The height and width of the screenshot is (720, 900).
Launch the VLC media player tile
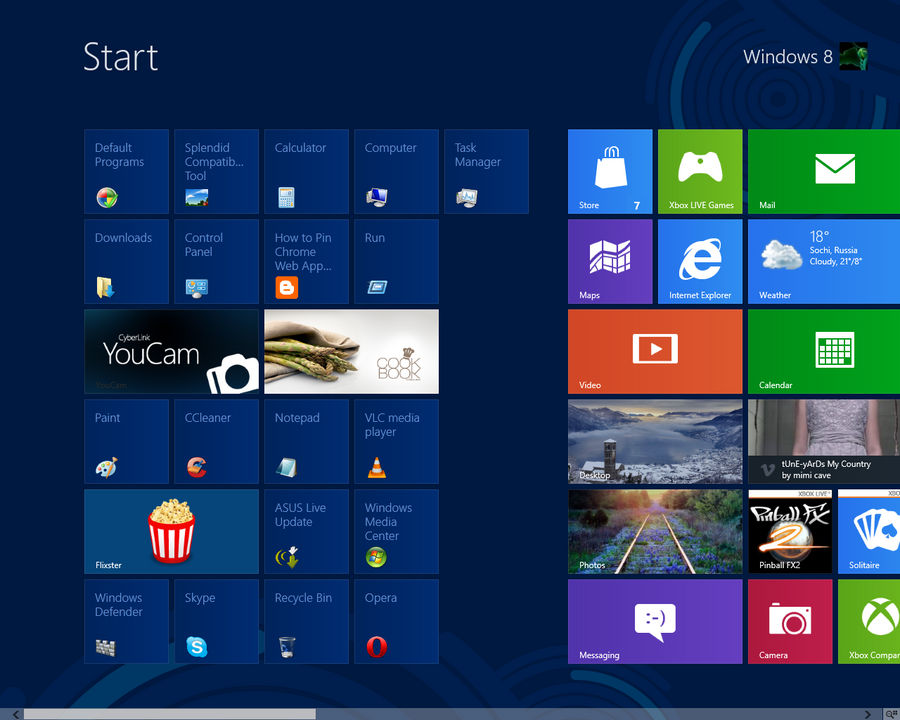click(x=397, y=442)
